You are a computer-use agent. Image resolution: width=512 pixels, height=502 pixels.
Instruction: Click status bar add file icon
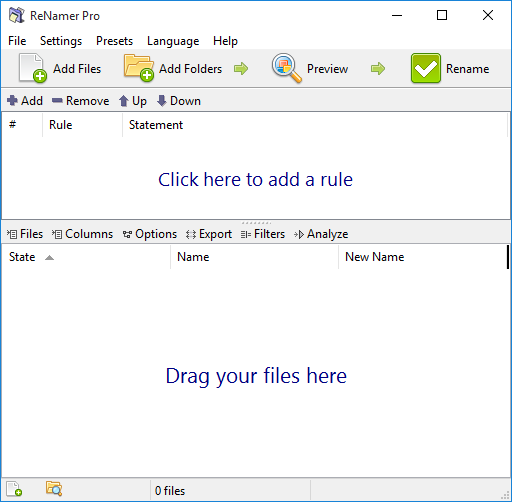pyautogui.click(x=14, y=489)
